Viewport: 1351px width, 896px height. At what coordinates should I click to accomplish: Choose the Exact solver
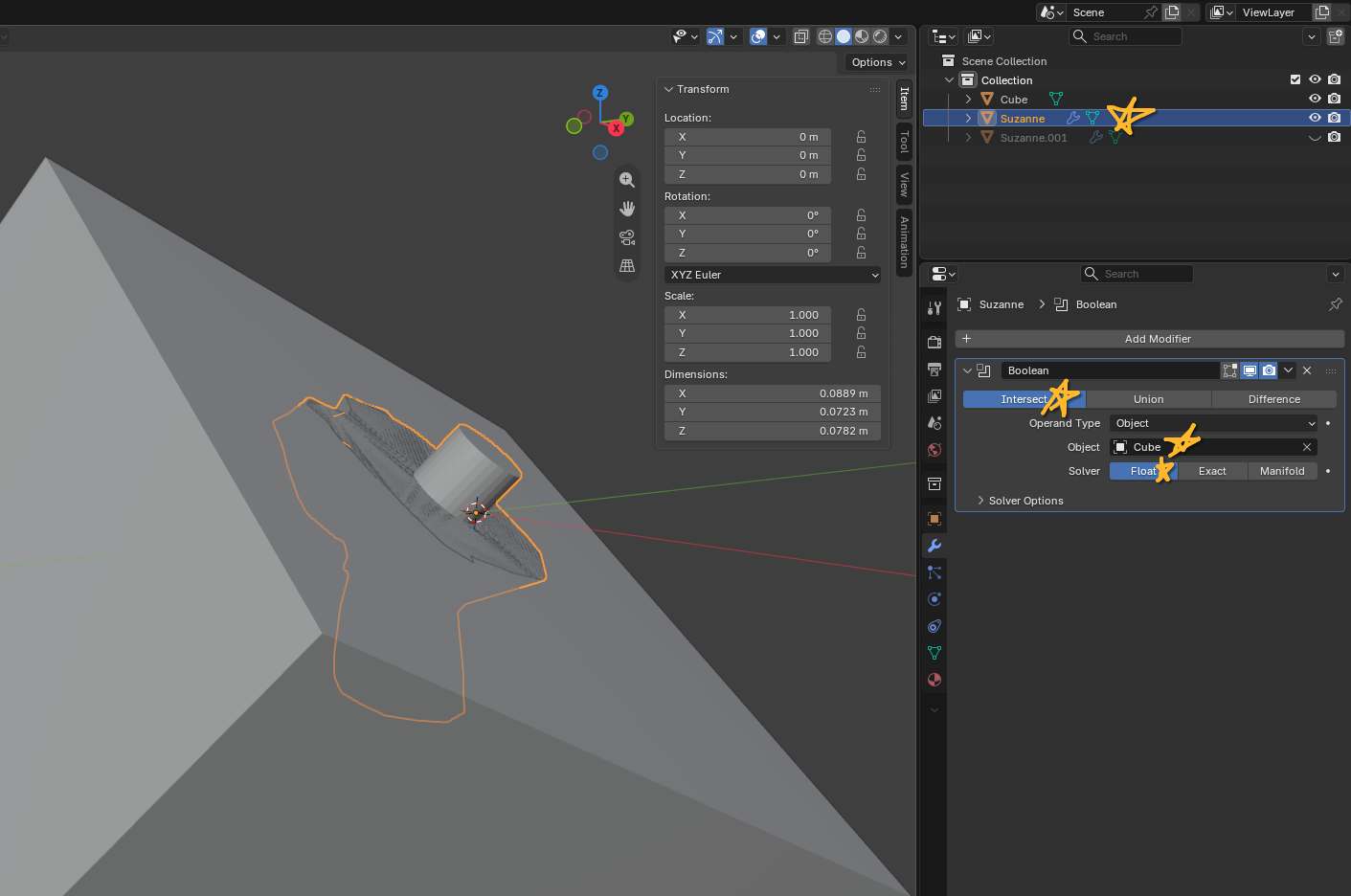[x=1212, y=471]
